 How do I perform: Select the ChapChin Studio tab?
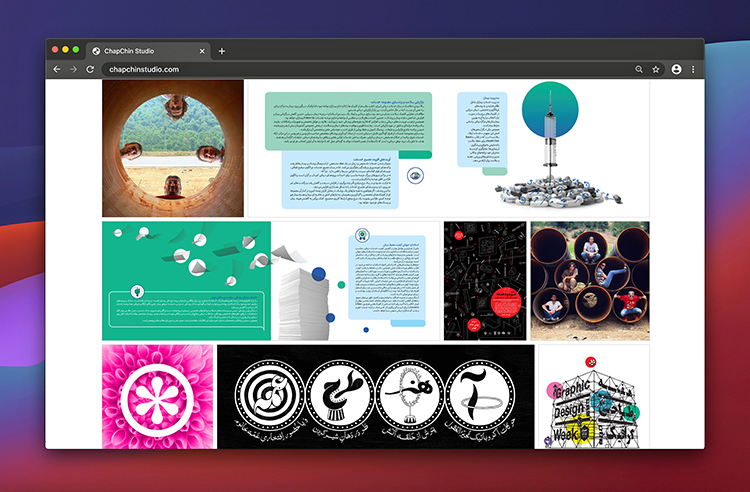140,50
